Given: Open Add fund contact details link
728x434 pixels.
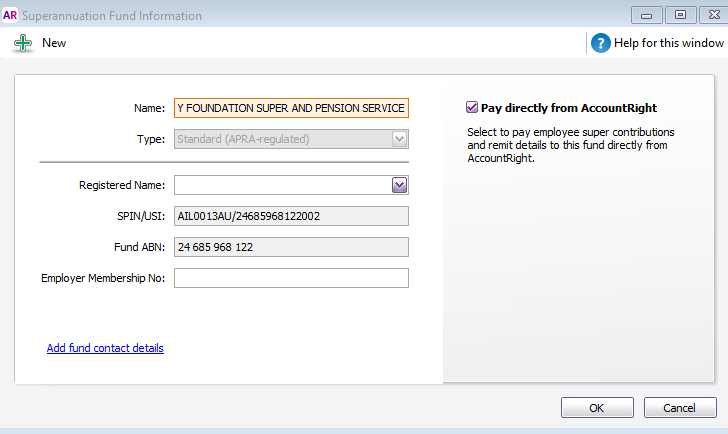Looking at the screenshot, I should pos(105,348).
